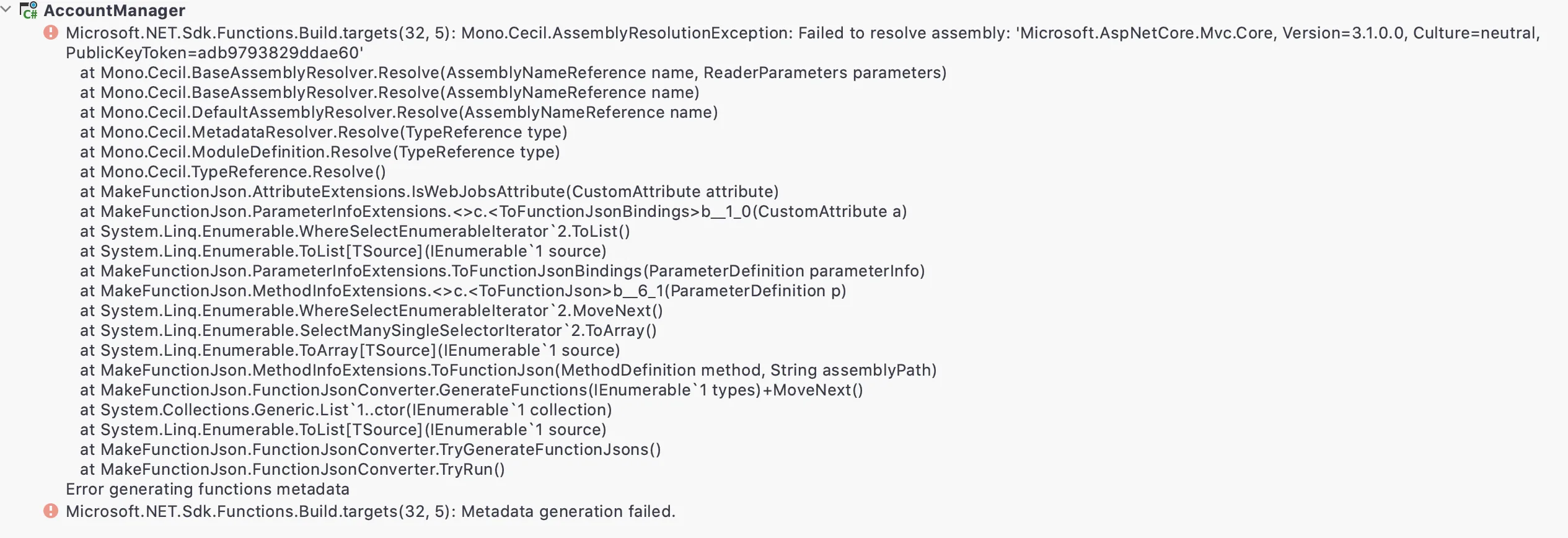The height and width of the screenshot is (538, 1568).
Task: Collapse the AccountManager tree node
Action: [x=7, y=10]
